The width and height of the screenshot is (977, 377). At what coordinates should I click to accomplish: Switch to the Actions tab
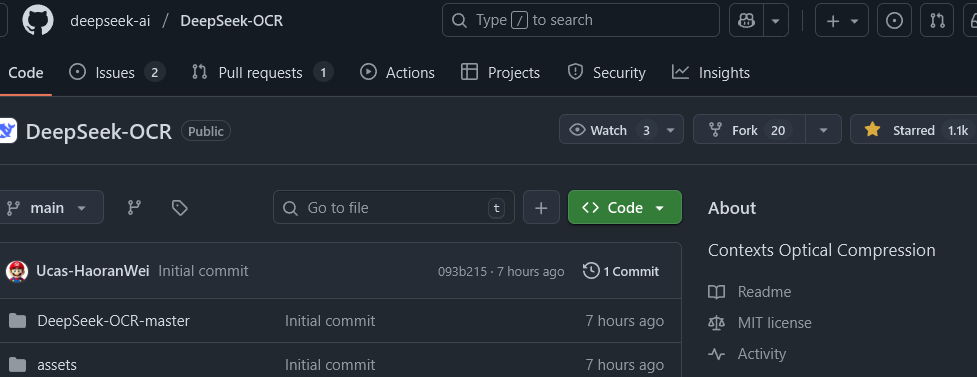pyautogui.click(x=397, y=73)
